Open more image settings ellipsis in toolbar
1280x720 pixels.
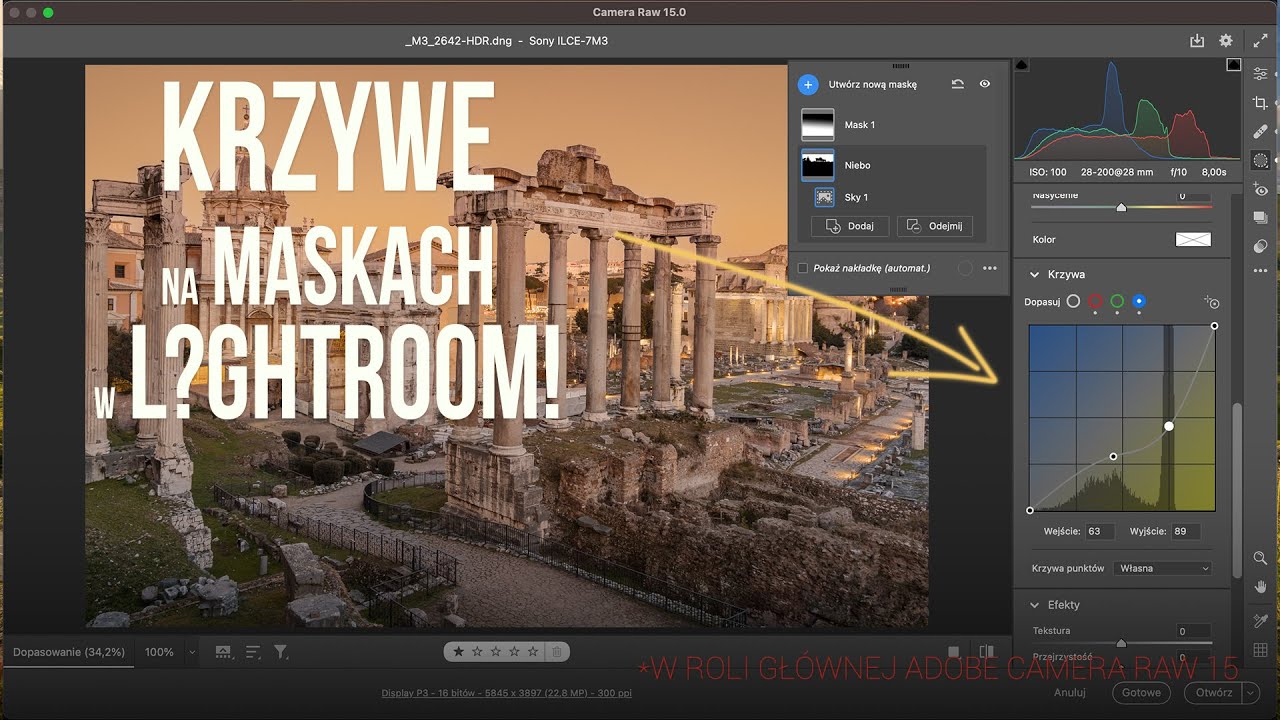(x=1260, y=271)
